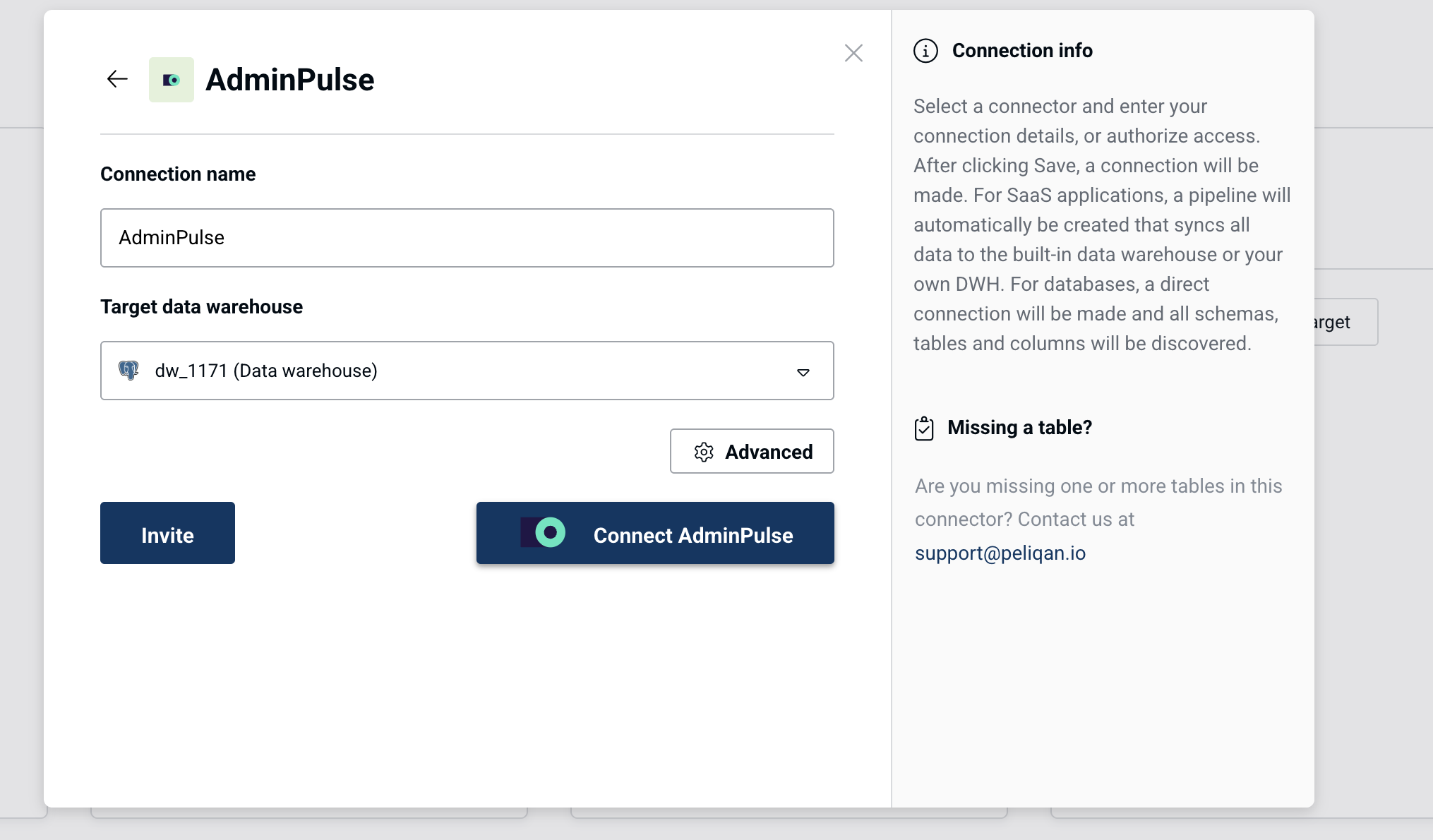This screenshot has width=1433, height=840.
Task: Click the dropdown caret arrow
Action: (803, 372)
